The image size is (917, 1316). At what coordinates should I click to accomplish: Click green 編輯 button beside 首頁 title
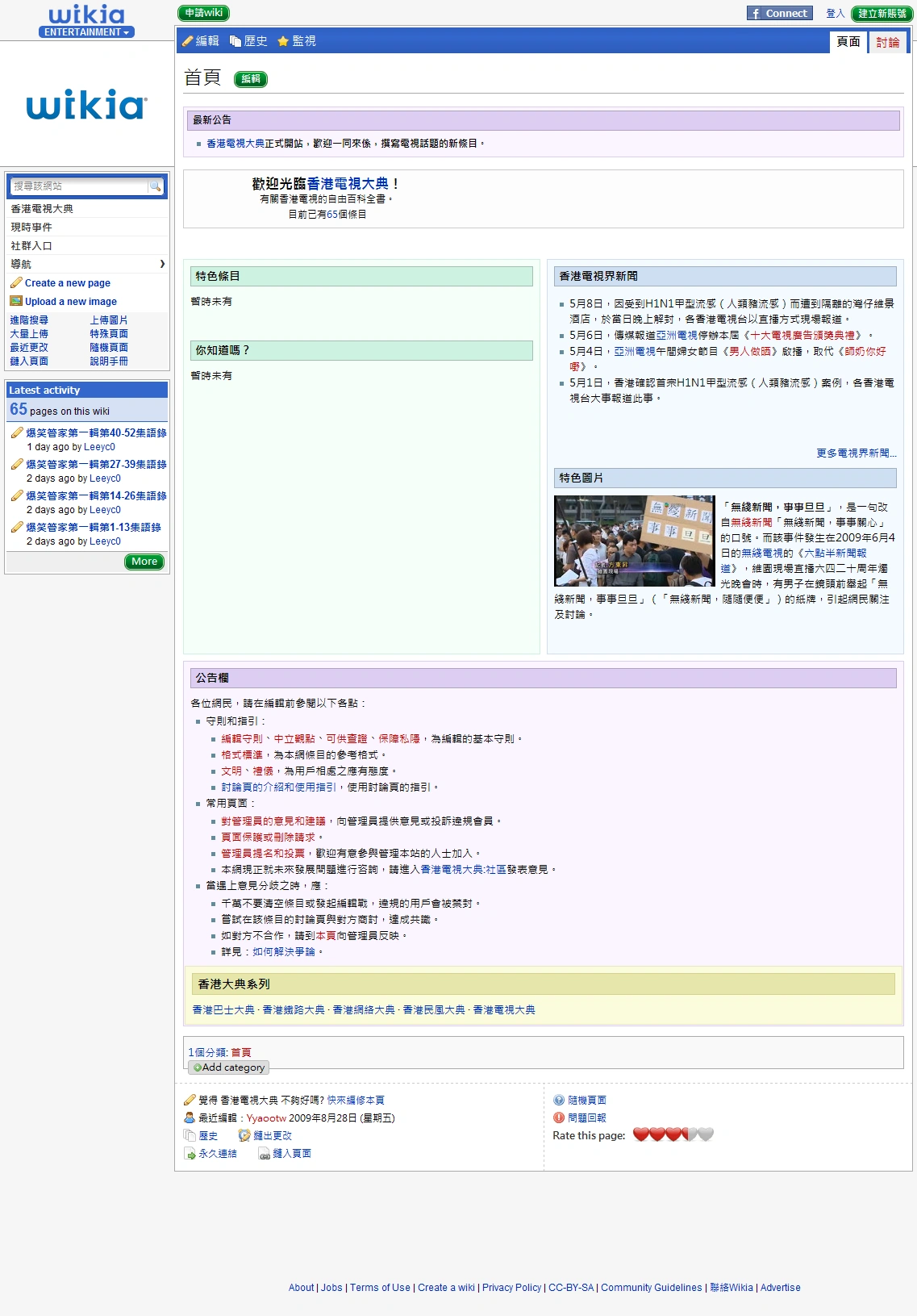(251, 79)
